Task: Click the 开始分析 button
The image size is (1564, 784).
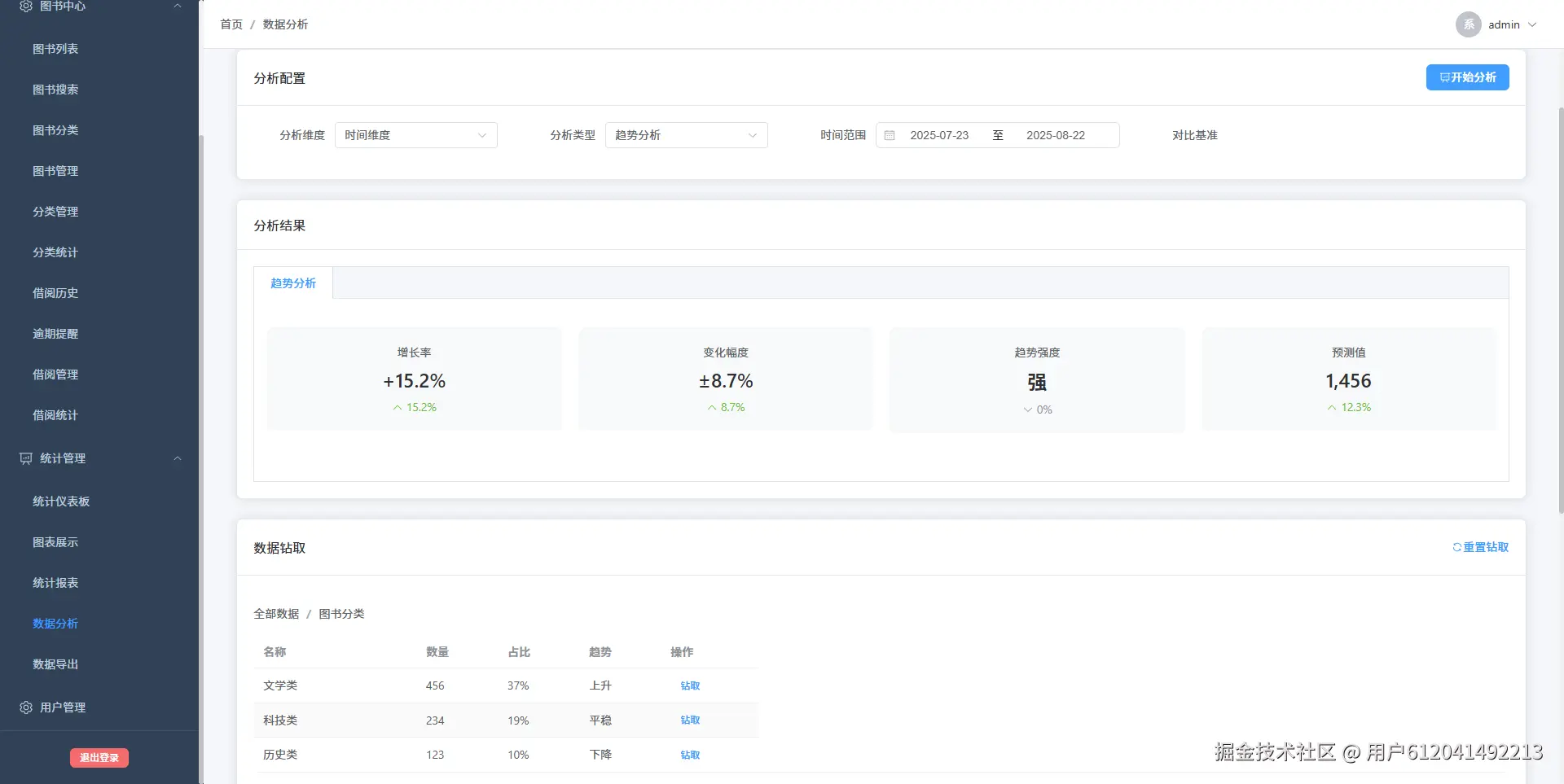Action: click(x=1467, y=77)
